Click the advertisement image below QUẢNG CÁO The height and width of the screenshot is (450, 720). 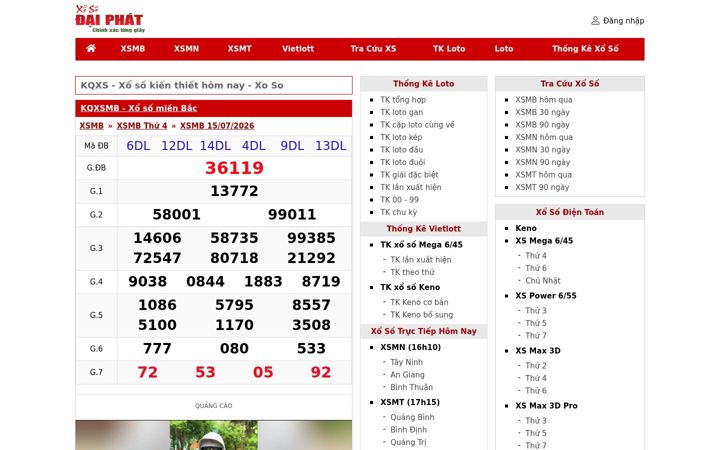[214, 435]
